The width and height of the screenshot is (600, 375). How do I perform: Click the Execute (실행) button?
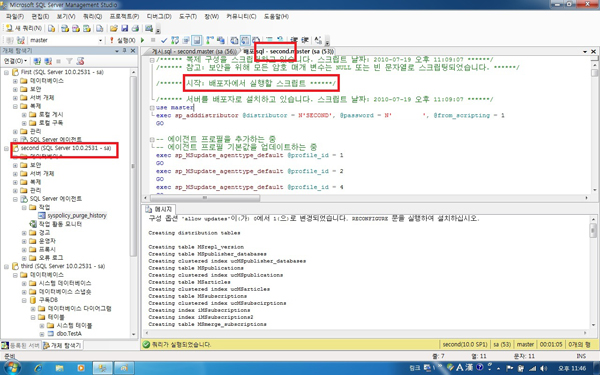pyautogui.click(x=122, y=40)
